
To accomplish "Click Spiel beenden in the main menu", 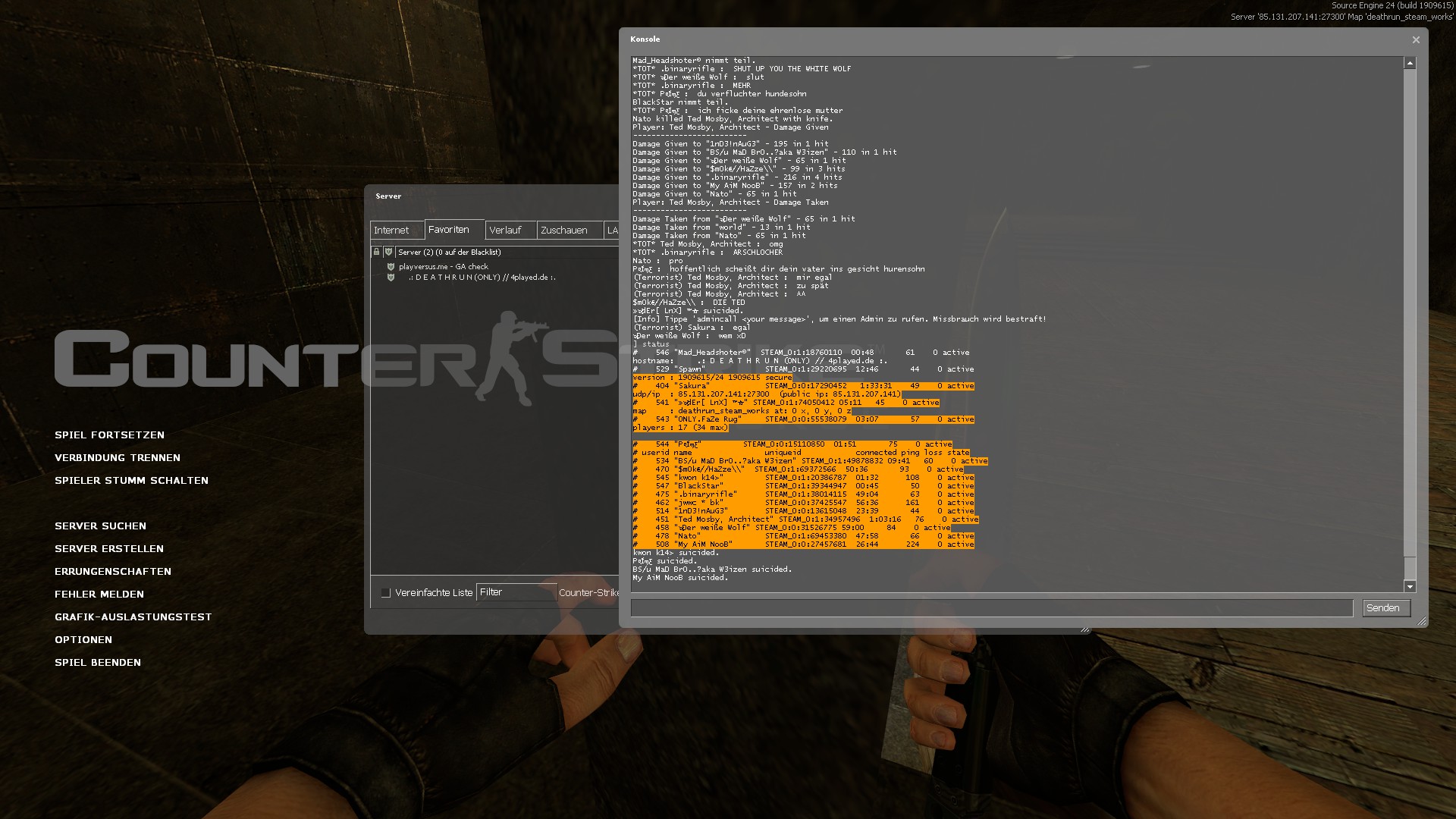I will point(98,663).
